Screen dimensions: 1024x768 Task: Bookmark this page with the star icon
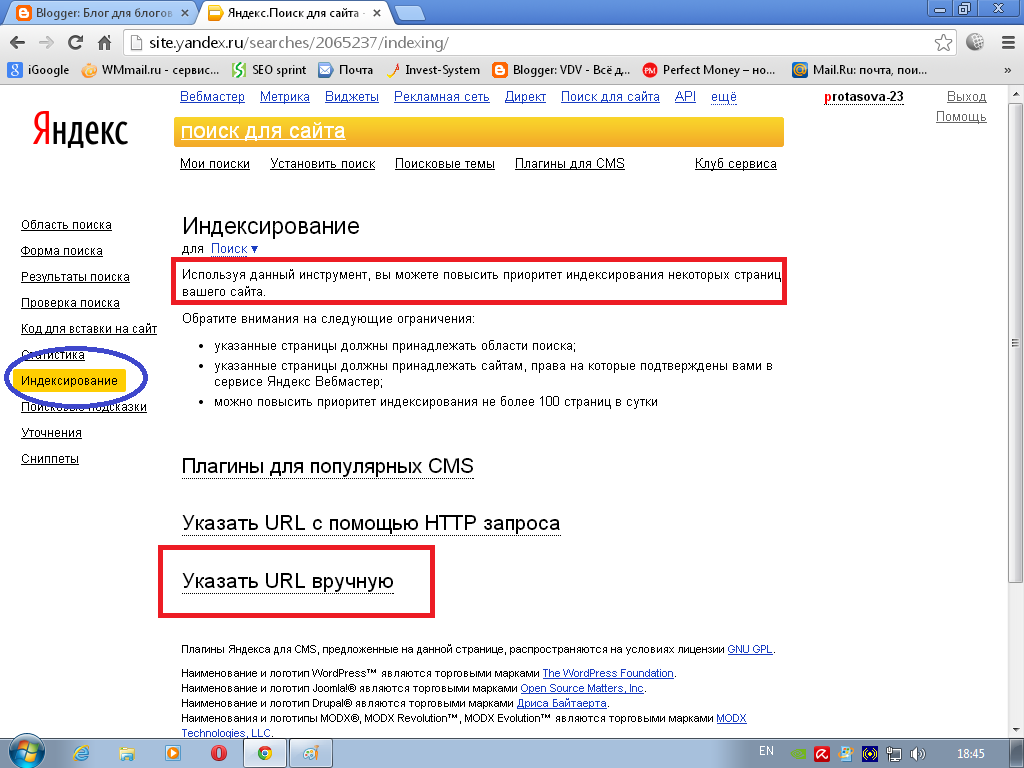pyautogui.click(x=943, y=43)
